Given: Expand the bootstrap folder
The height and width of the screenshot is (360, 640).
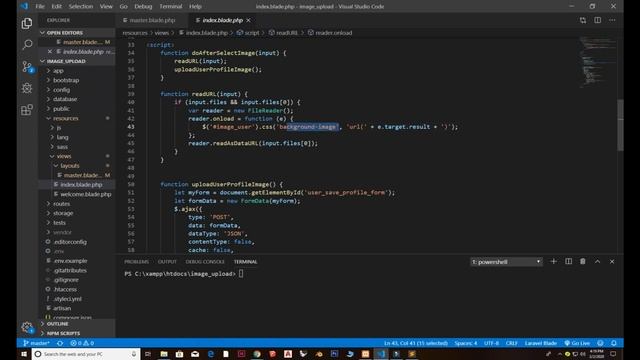Looking at the screenshot, I should [x=66, y=80].
